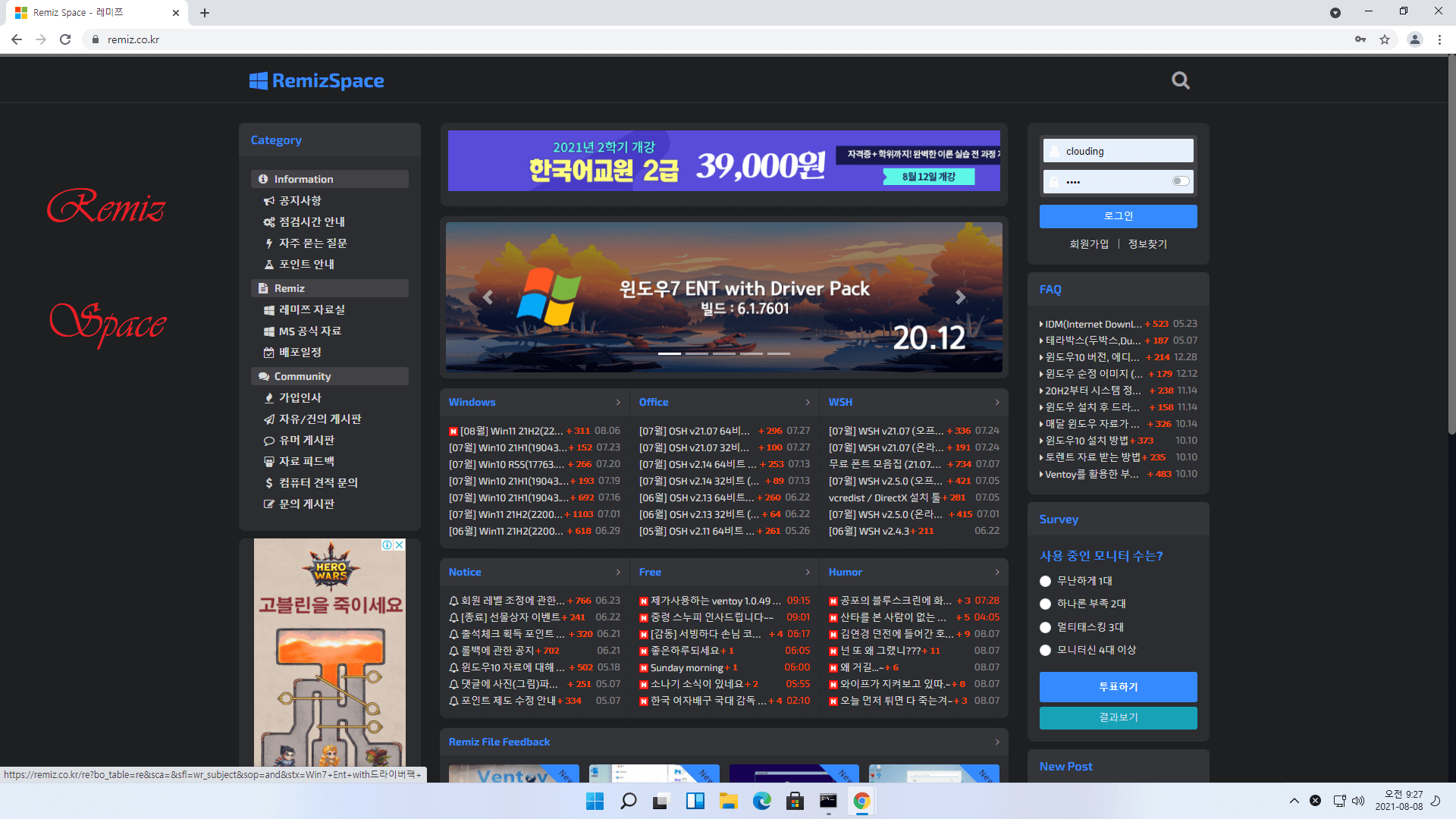Screen dimensions: 1456x819
Task: View survey results with 결과보기
Action: pyautogui.click(x=1118, y=717)
